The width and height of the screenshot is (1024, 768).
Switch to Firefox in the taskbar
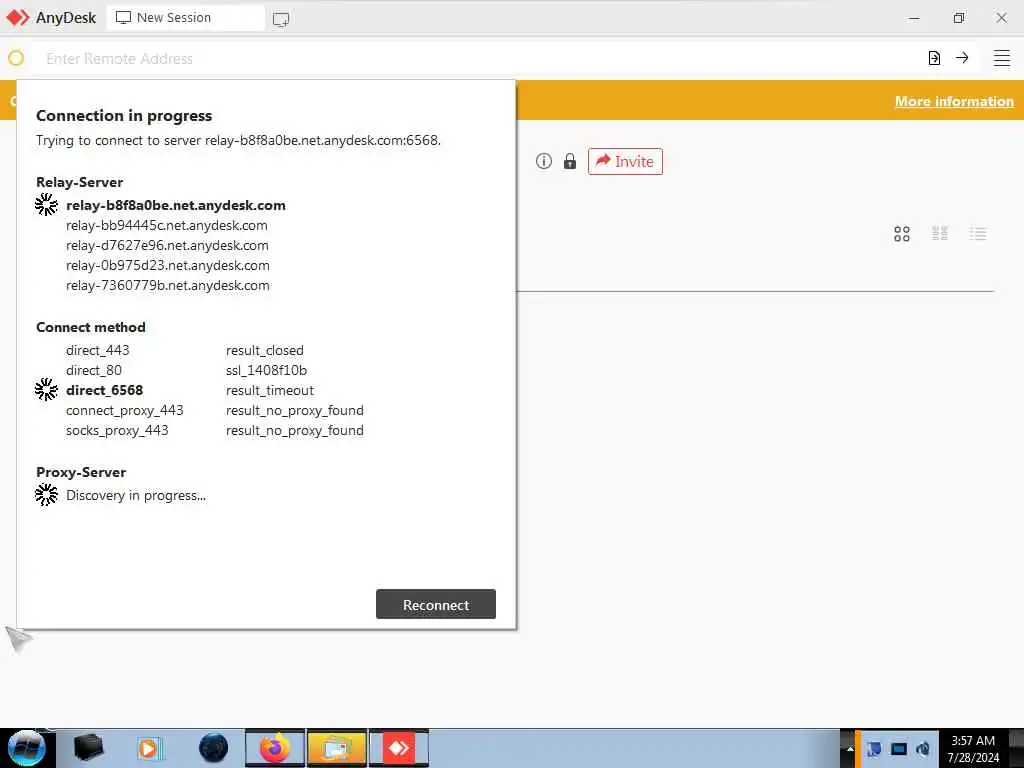pyautogui.click(x=275, y=748)
